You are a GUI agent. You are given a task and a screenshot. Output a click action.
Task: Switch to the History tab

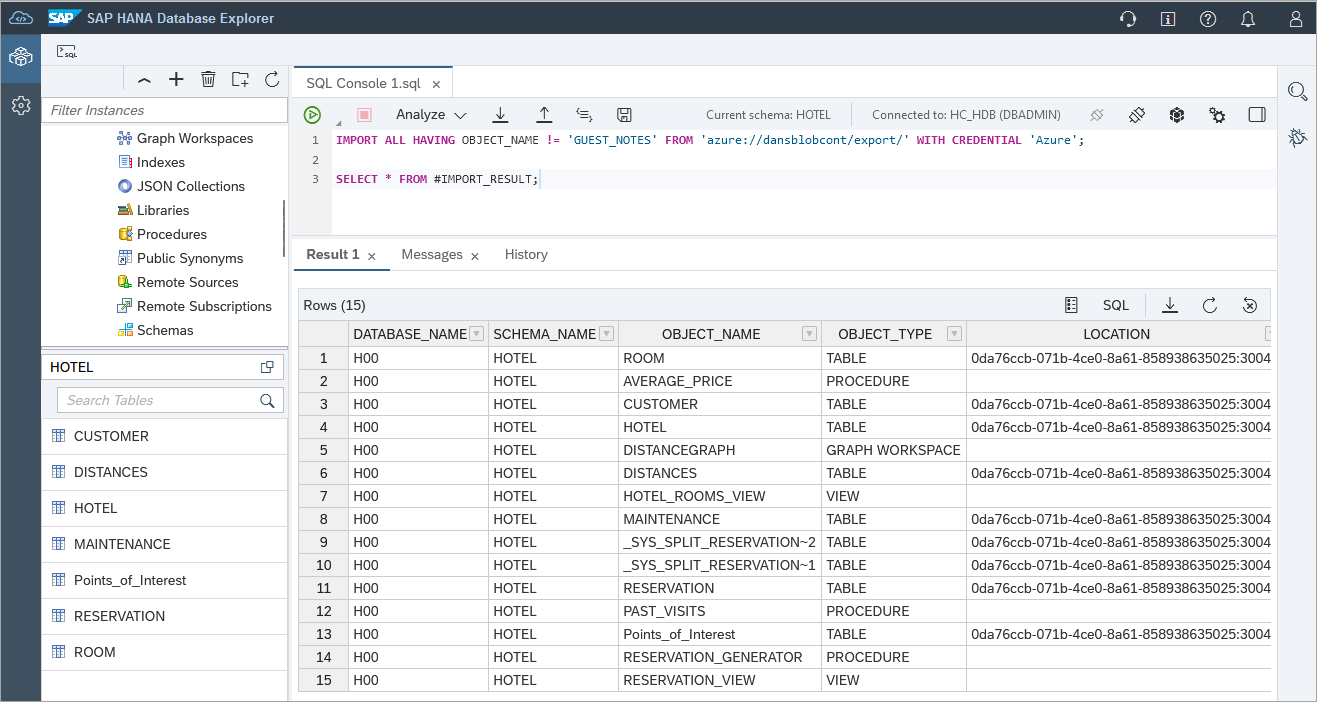coord(526,254)
